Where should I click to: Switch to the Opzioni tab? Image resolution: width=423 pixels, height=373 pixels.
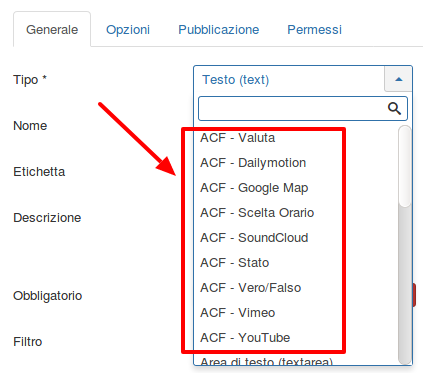pyautogui.click(x=128, y=30)
